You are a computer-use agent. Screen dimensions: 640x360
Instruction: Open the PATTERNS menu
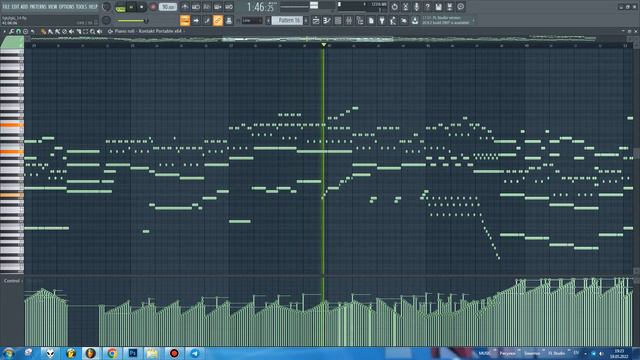pyautogui.click(x=38, y=7)
